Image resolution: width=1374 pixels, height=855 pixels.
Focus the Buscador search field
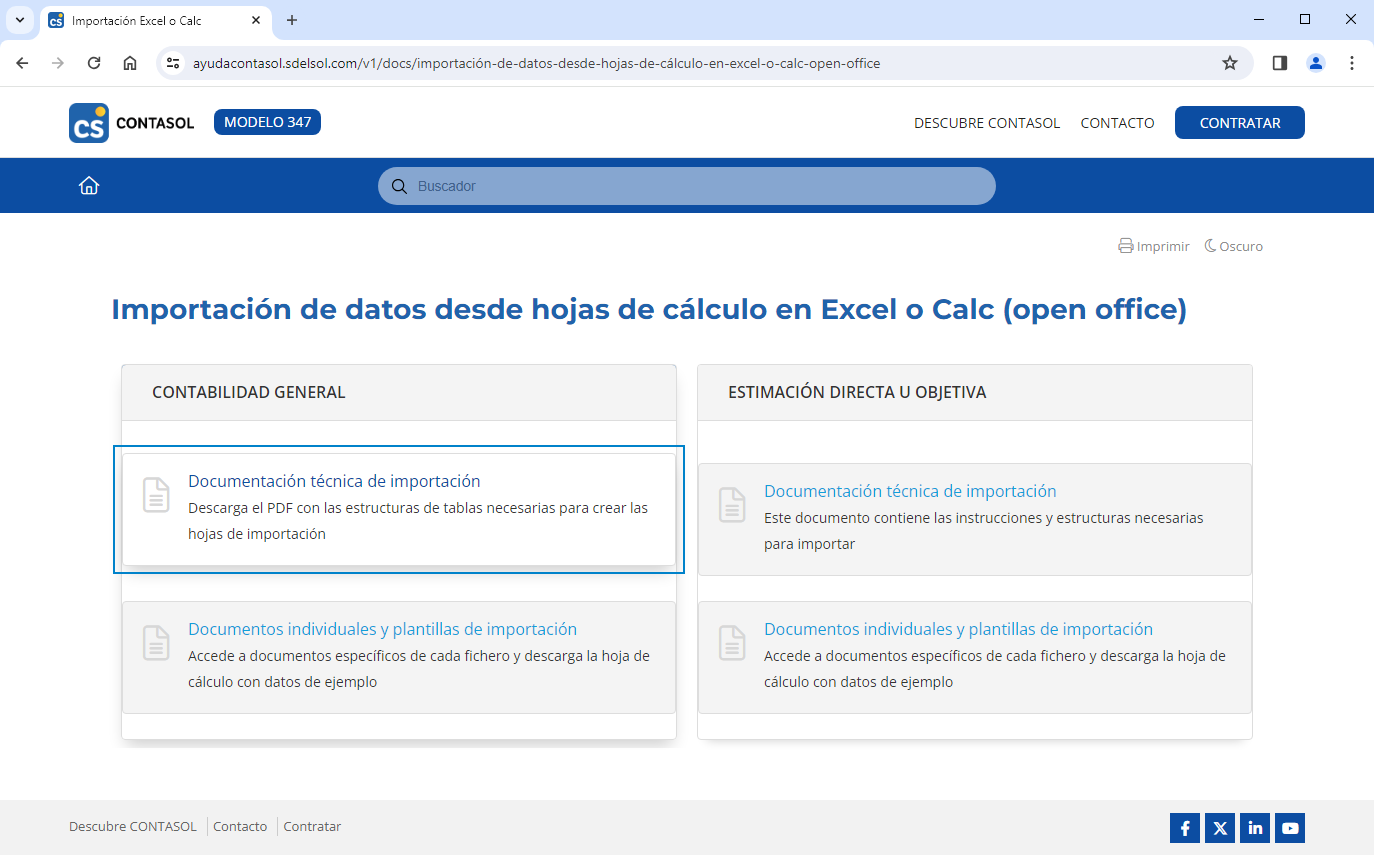pyautogui.click(x=687, y=186)
